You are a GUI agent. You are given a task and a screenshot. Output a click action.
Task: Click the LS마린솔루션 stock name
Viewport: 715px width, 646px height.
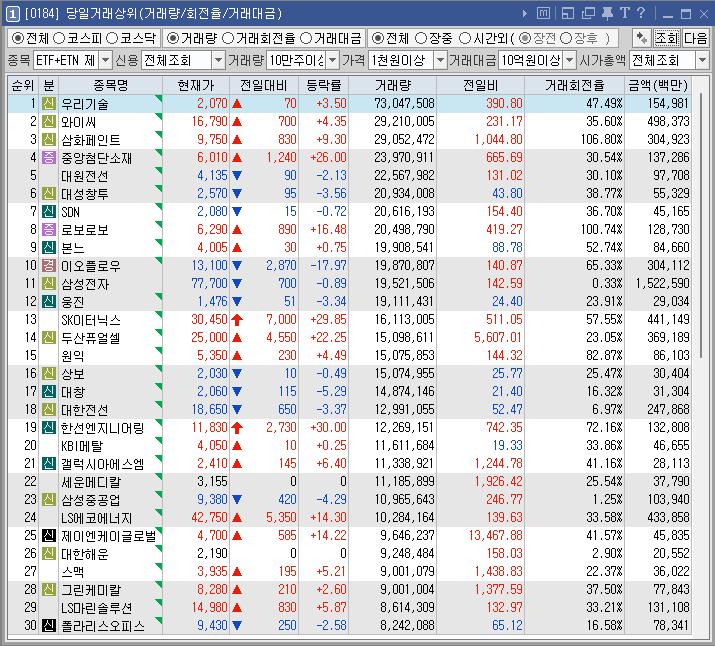(97, 608)
